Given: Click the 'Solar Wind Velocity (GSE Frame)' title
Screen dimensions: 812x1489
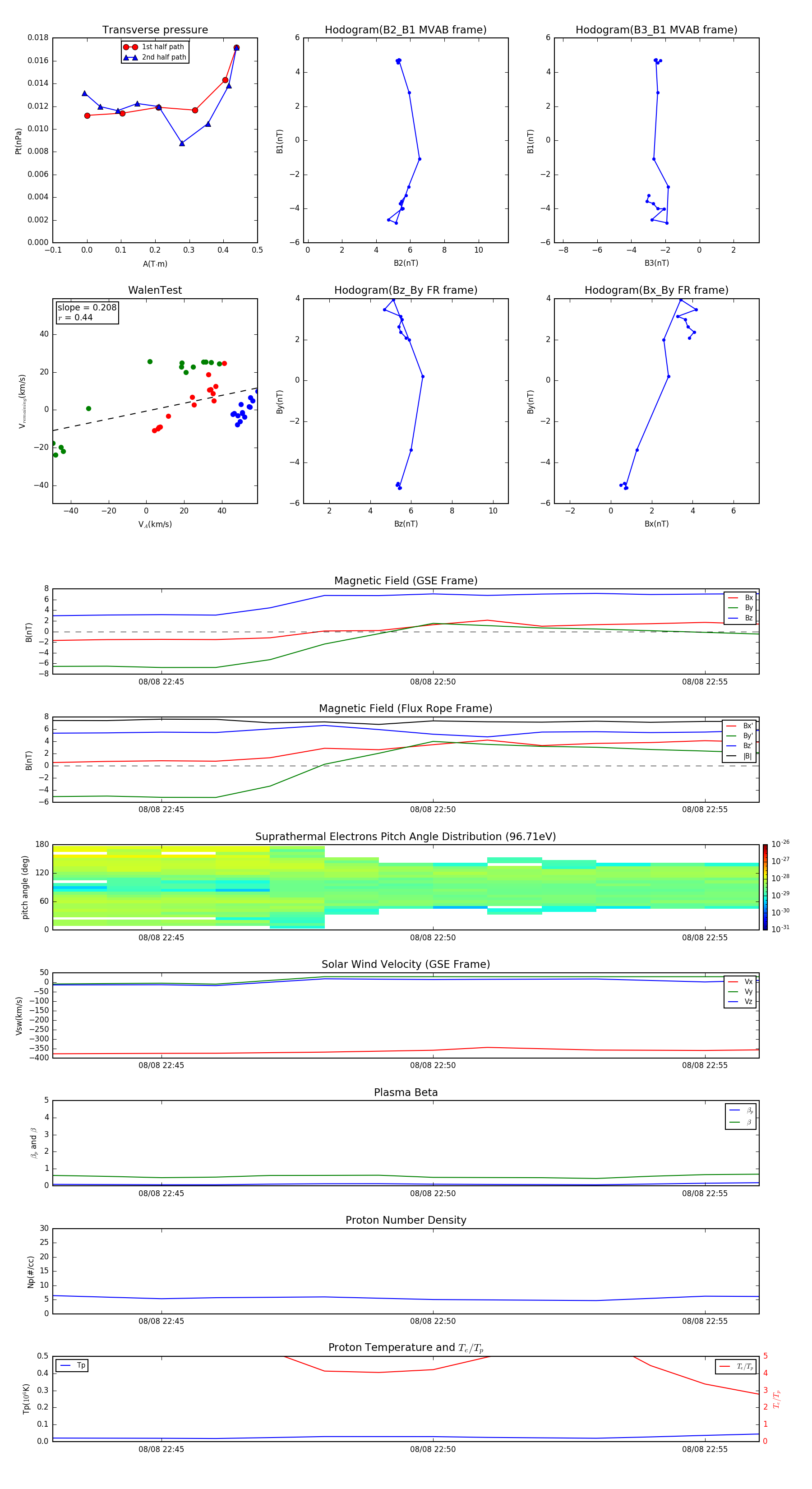Looking at the screenshot, I should 406,965.
